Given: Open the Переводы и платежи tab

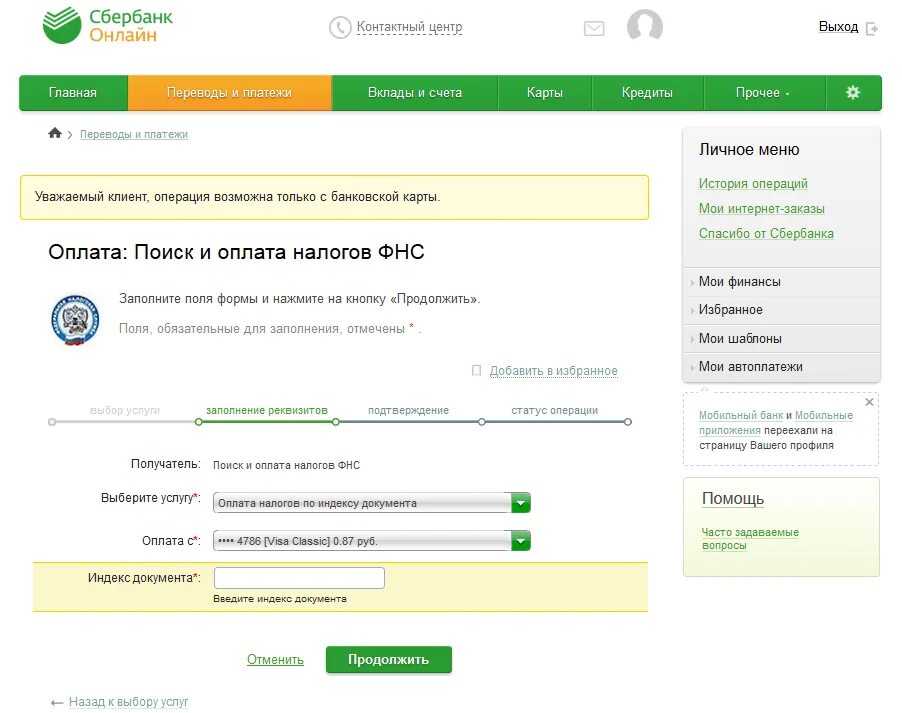Looking at the screenshot, I should coord(230,93).
